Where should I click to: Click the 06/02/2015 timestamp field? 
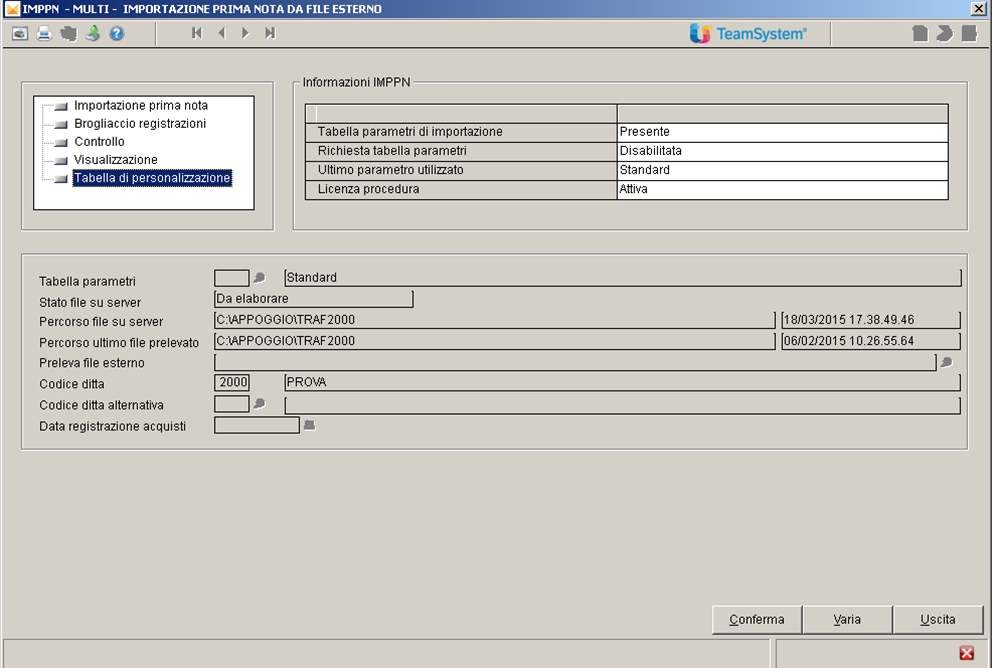coord(871,341)
